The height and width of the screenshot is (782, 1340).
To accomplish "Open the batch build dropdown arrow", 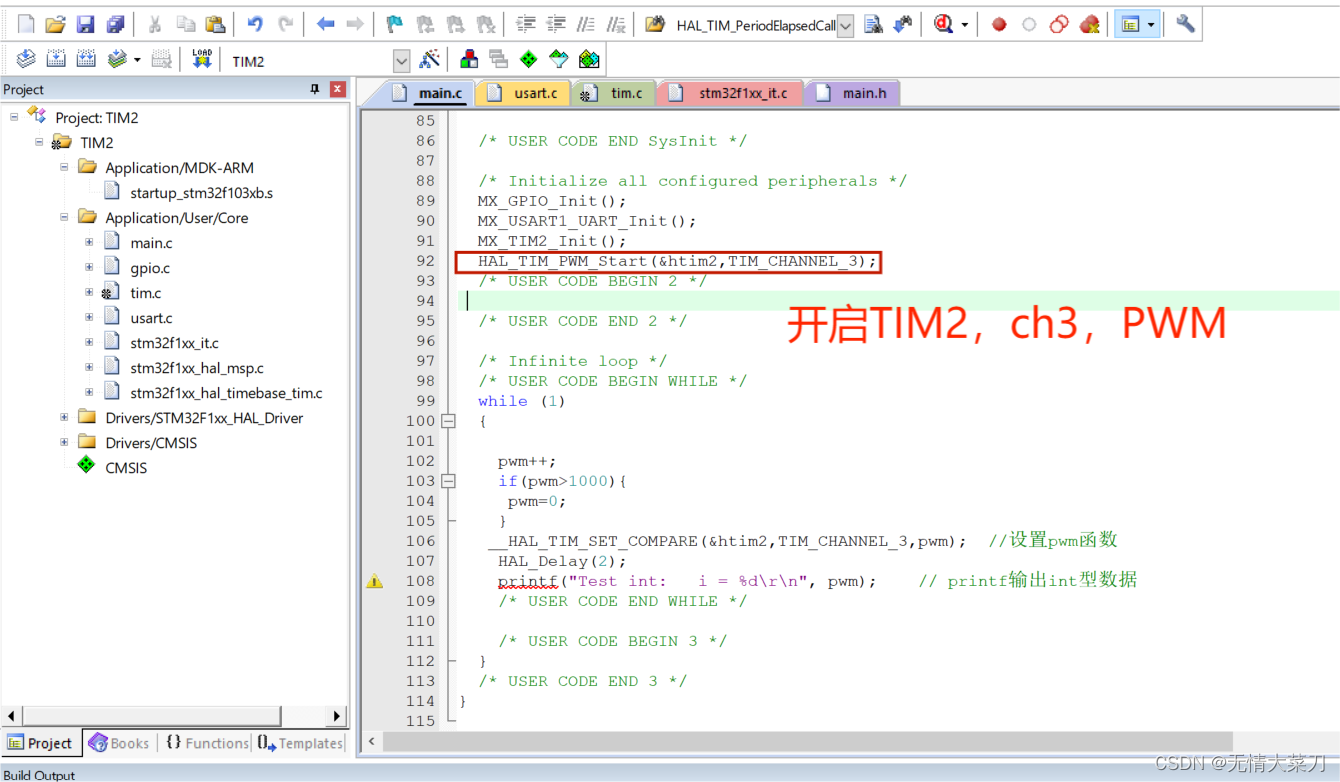I will pos(137,60).
